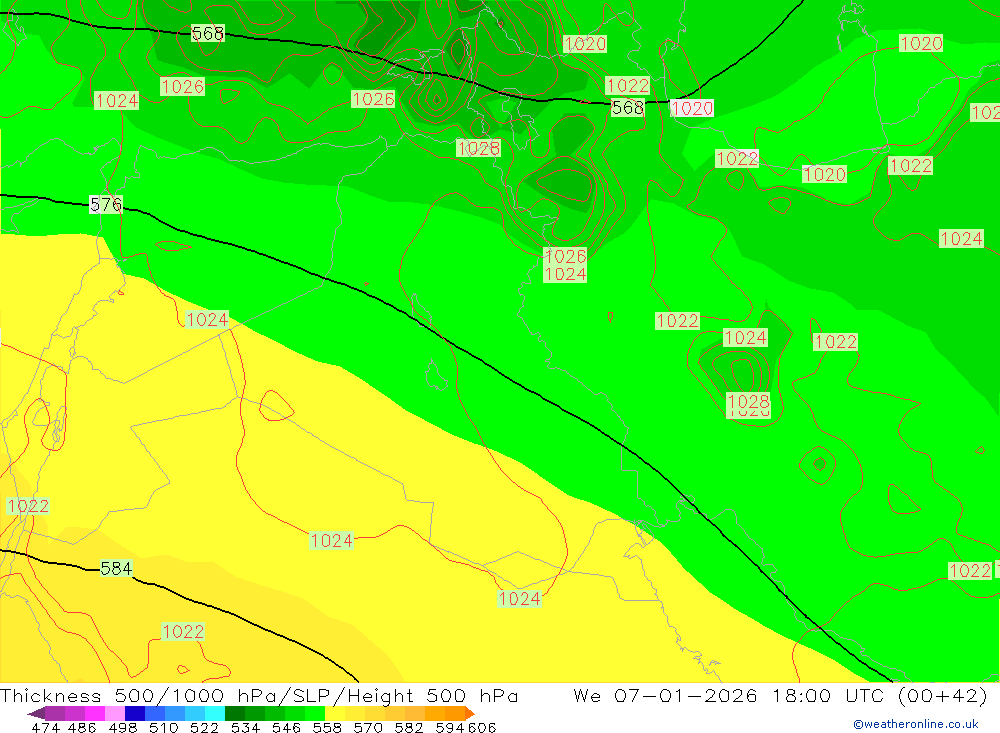Open the weatheronline.co.uk copyright link
The height and width of the screenshot is (733, 1000).
[916, 724]
